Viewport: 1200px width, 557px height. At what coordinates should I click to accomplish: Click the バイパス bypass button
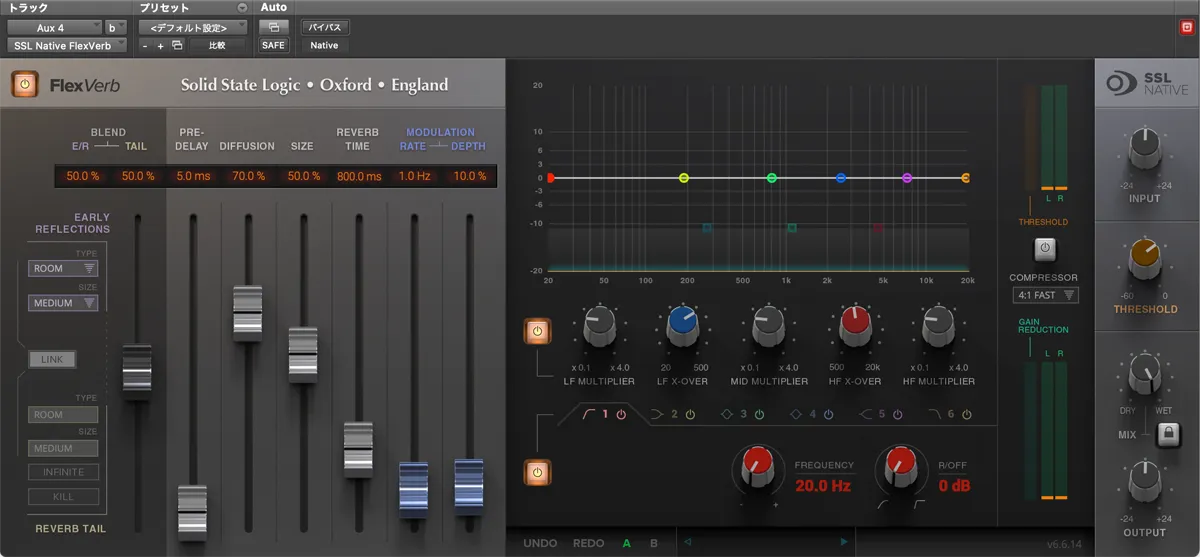(324, 27)
